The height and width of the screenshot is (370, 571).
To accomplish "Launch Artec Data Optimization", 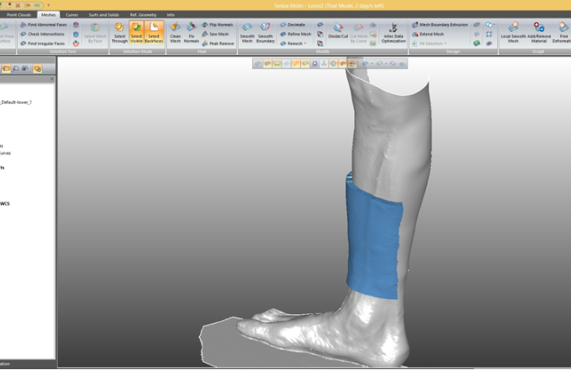I will pos(393,32).
